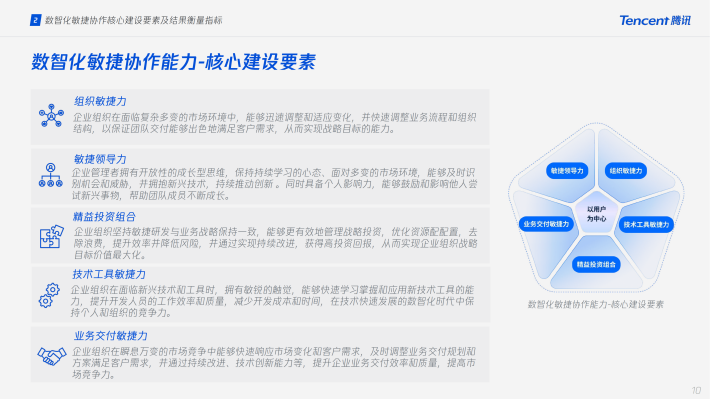Click the network nodes icon beside 组织敏捷力
The height and width of the screenshot is (399, 710).
51,115
